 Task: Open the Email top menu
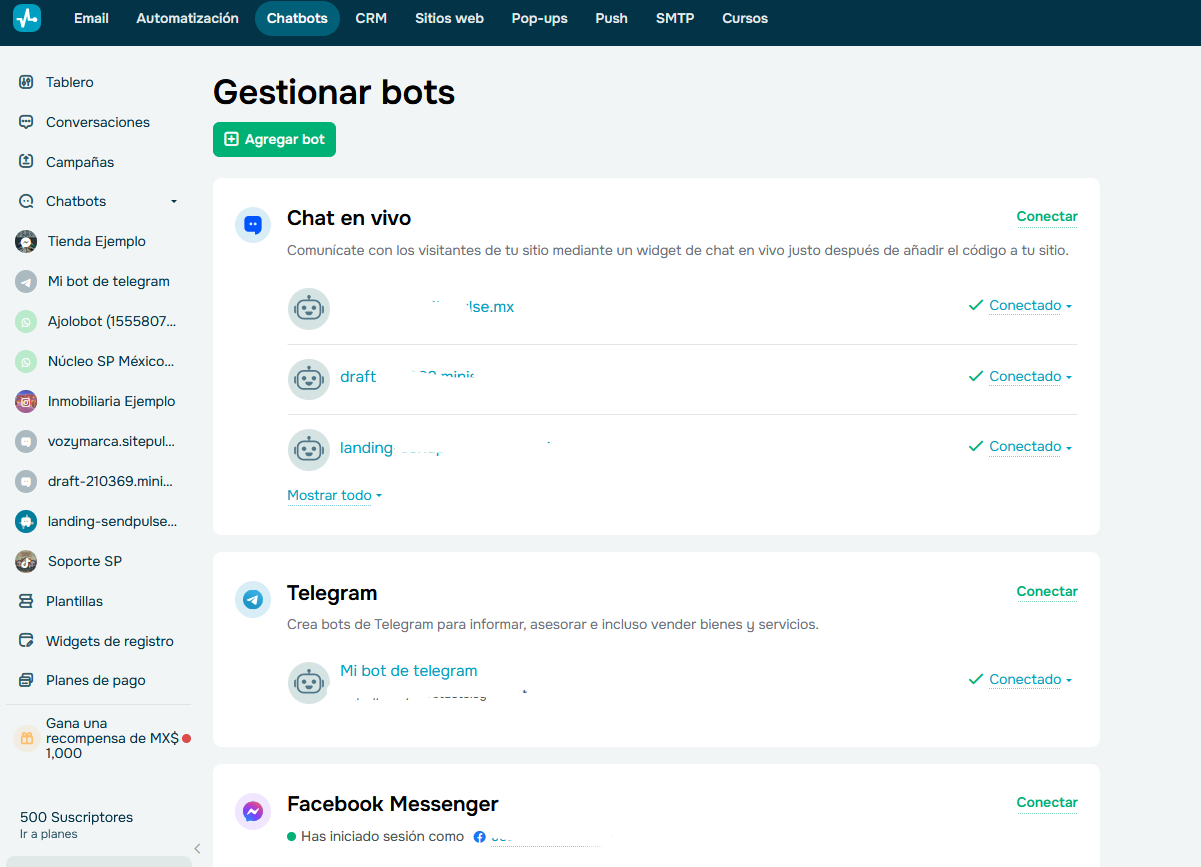pyautogui.click(x=91, y=18)
